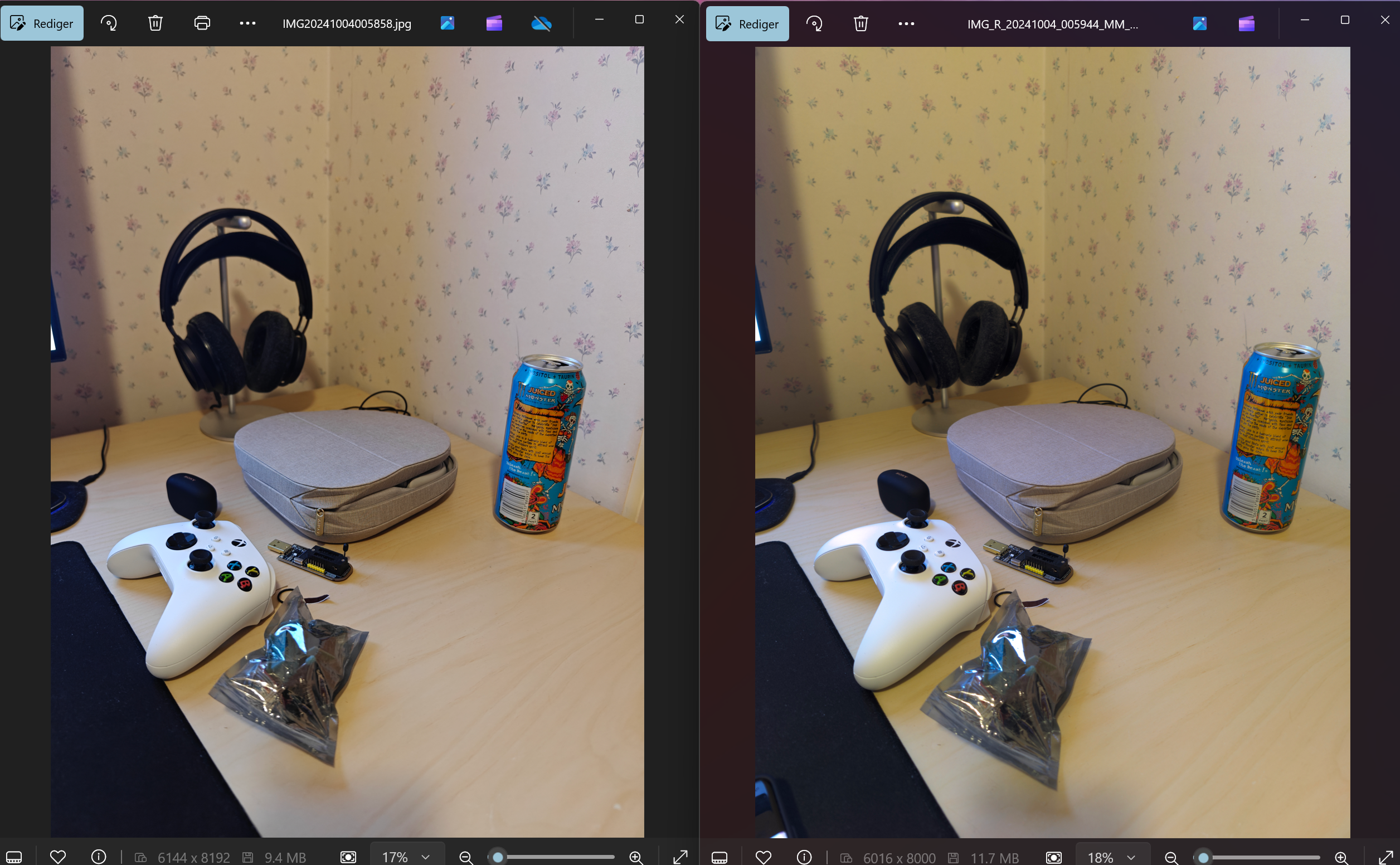The image size is (1400, 865).
Task: Favorite the right photo with heart icon
Action: click(764, 857)
